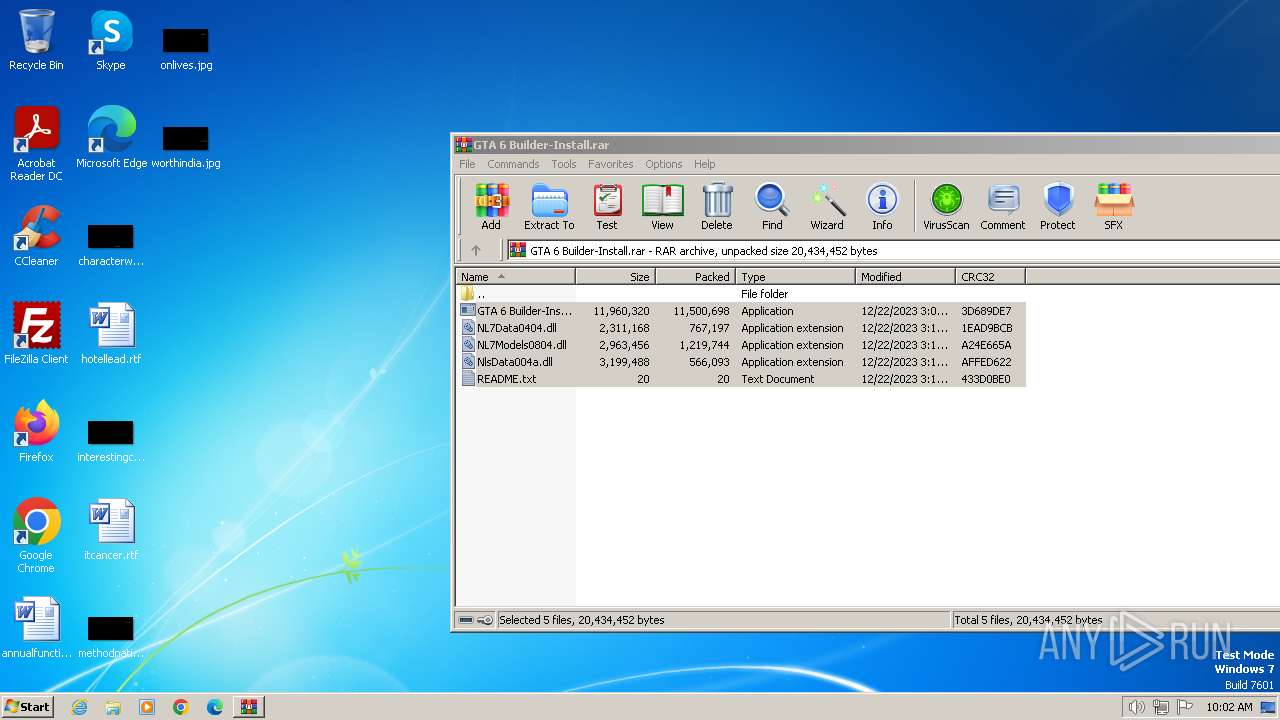Select Google Chrome desktop shortcut
Image resolution: width=1280 pixels, height=720 pixels.
coord(36,536)
